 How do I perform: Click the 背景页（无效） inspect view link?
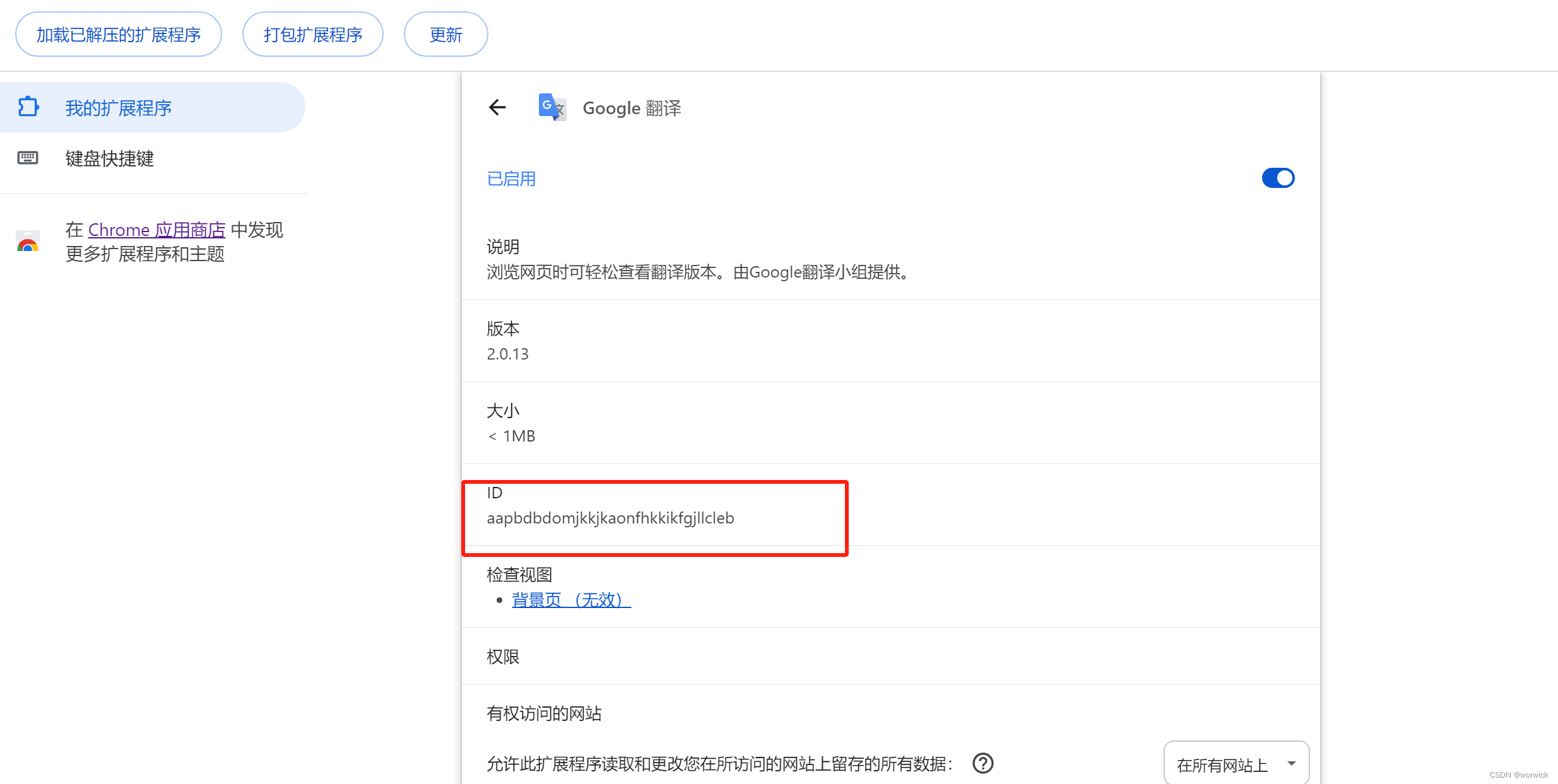570,599
